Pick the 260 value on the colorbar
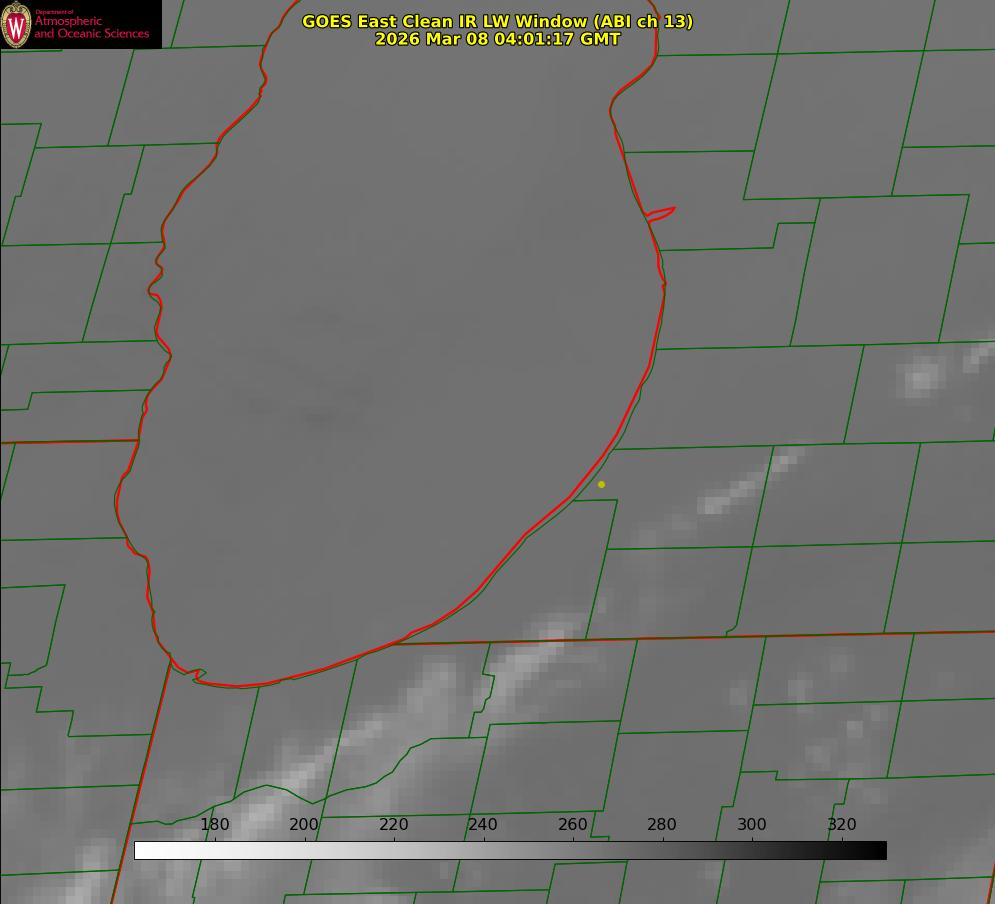The height and width of the screenshot is (904, 995). [573, 824]
